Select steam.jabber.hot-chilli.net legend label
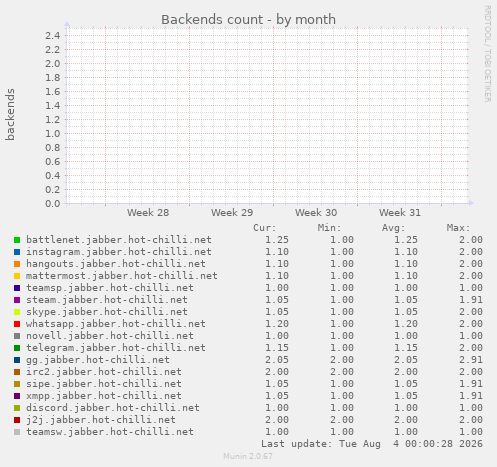The height and width of the screenshot is (467, 497). [107, 300]
